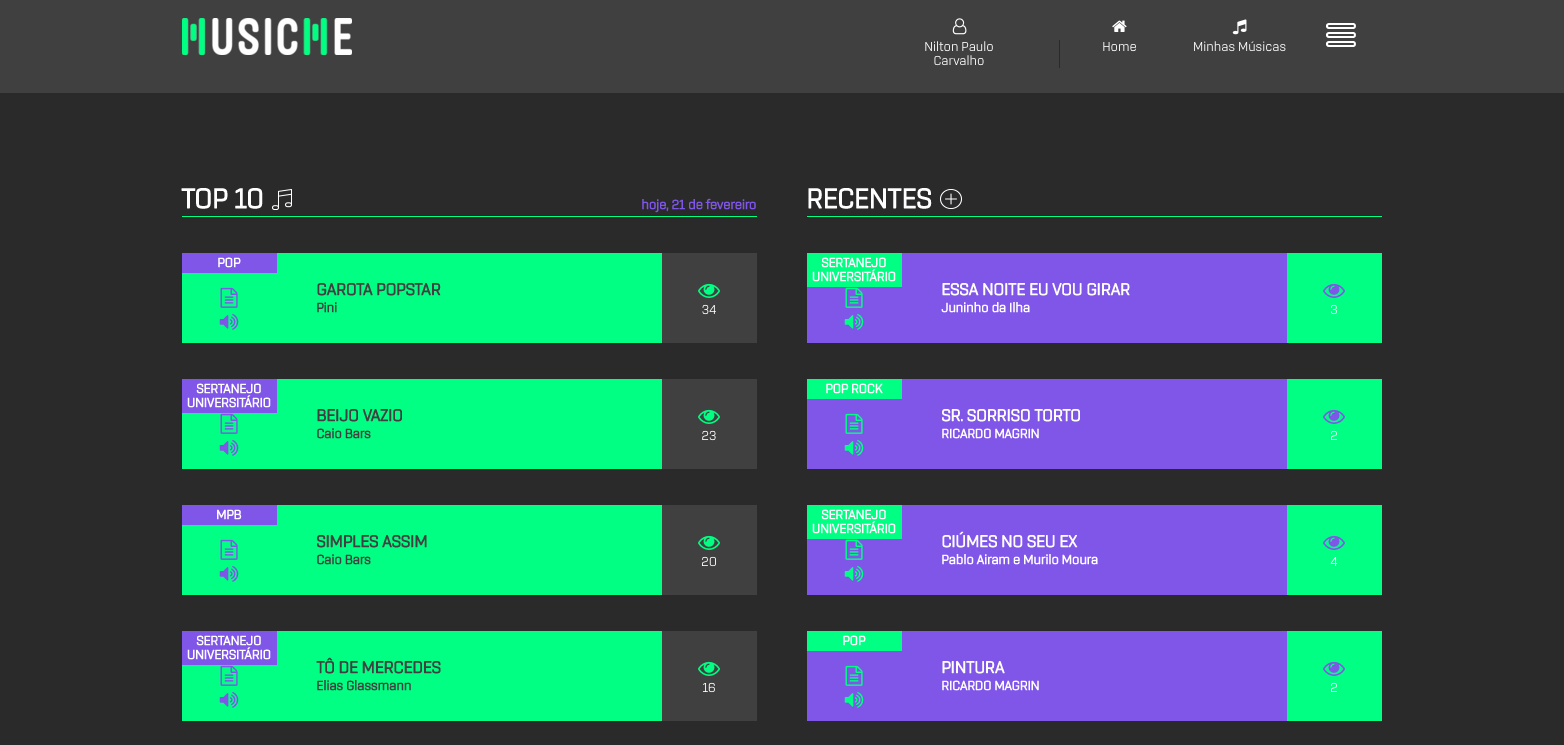
Task: Click the eye views icon on Garota Popstar
Action: point(709,291)
